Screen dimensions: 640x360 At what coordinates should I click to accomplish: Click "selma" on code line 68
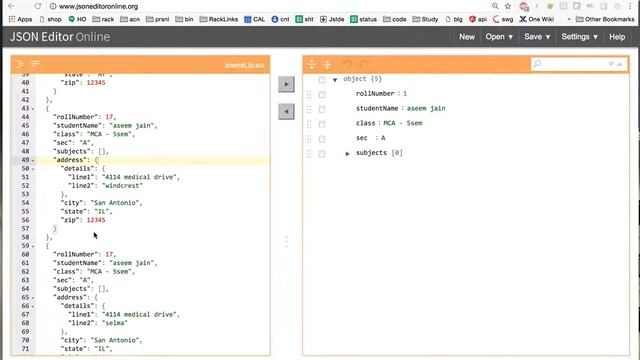click(x=115, y=323)
